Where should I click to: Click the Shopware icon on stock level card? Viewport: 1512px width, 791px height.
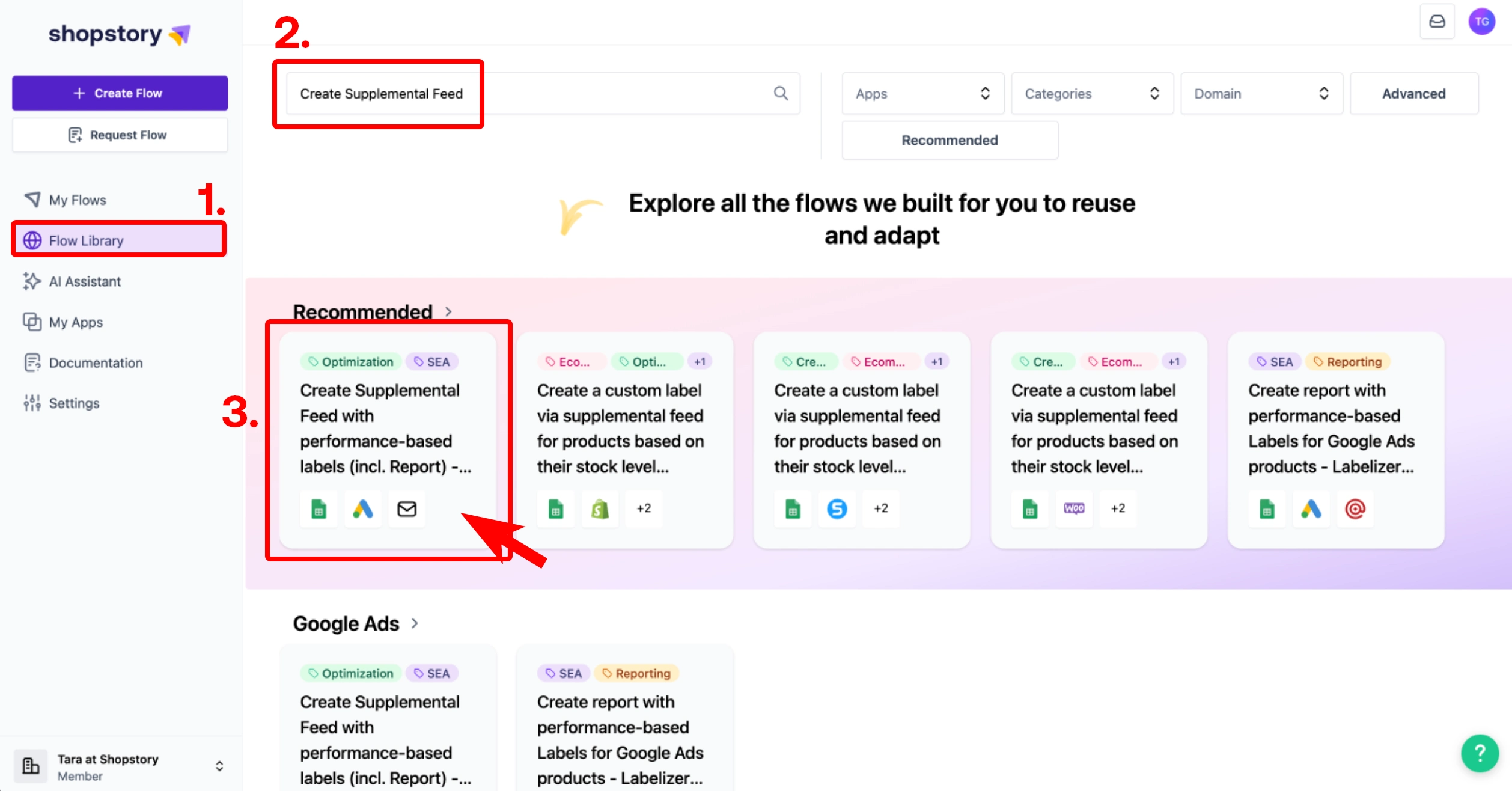pos(837,509)
